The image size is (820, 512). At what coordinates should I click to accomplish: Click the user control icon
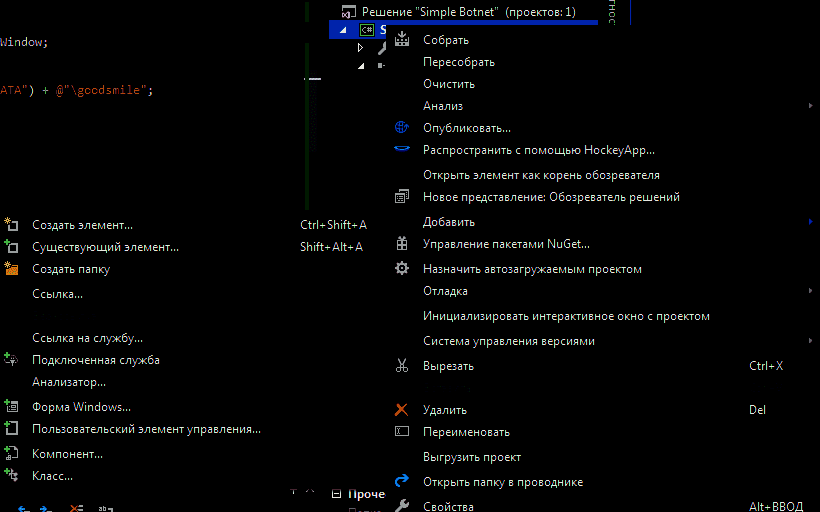click(x=11, y=428)
